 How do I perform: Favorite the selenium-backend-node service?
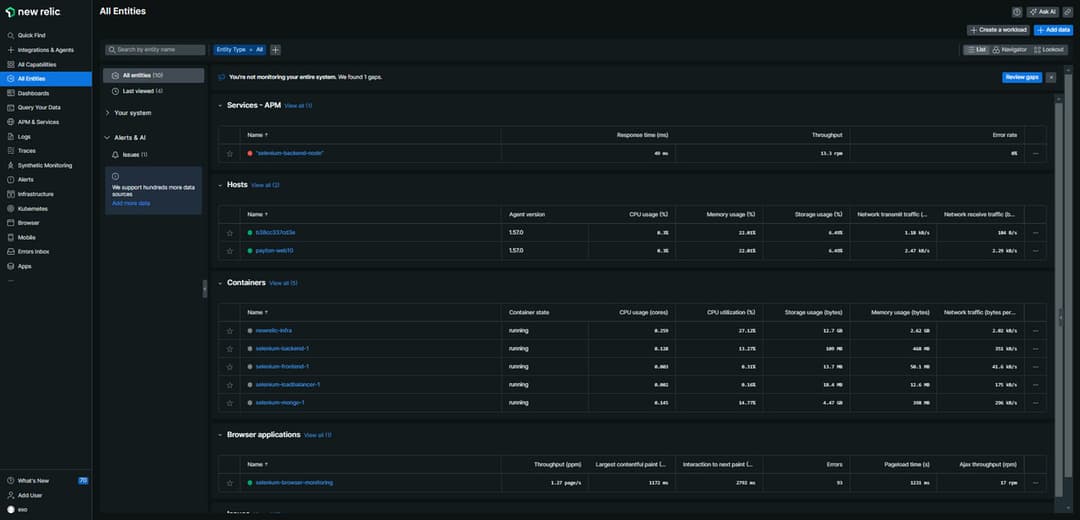coord(230,154)
